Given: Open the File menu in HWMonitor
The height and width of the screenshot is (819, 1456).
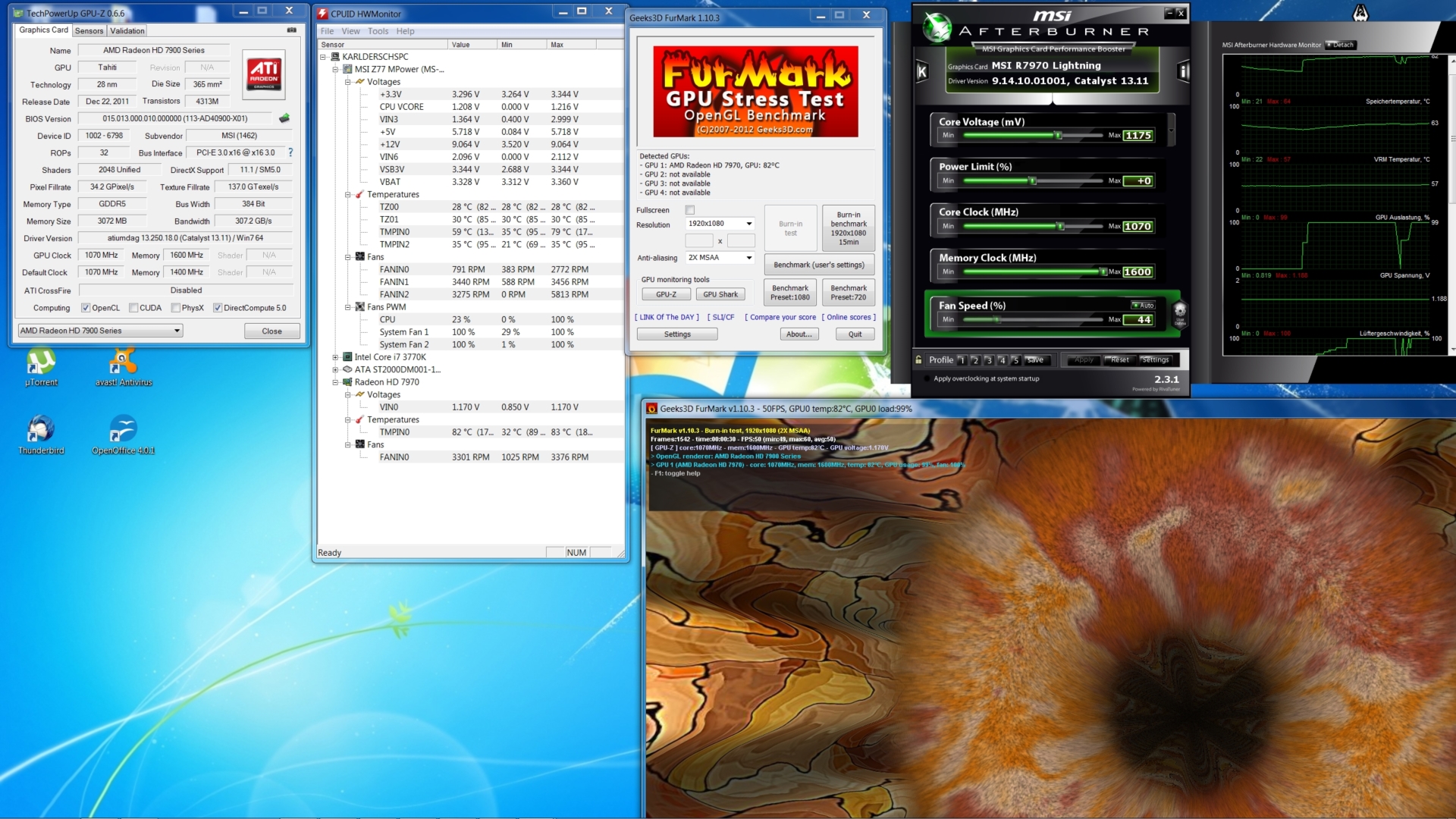Looking at the screenshot, I should 327,31.
